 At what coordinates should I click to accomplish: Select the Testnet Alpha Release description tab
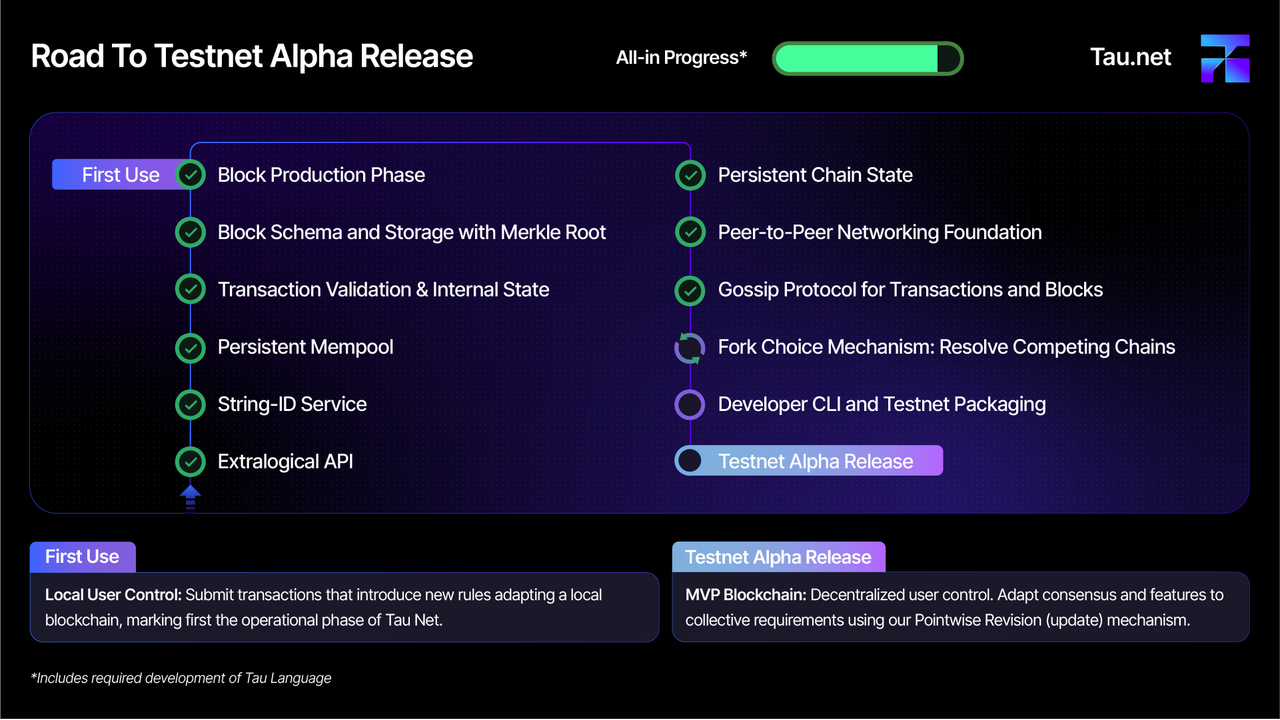point(778,557)
